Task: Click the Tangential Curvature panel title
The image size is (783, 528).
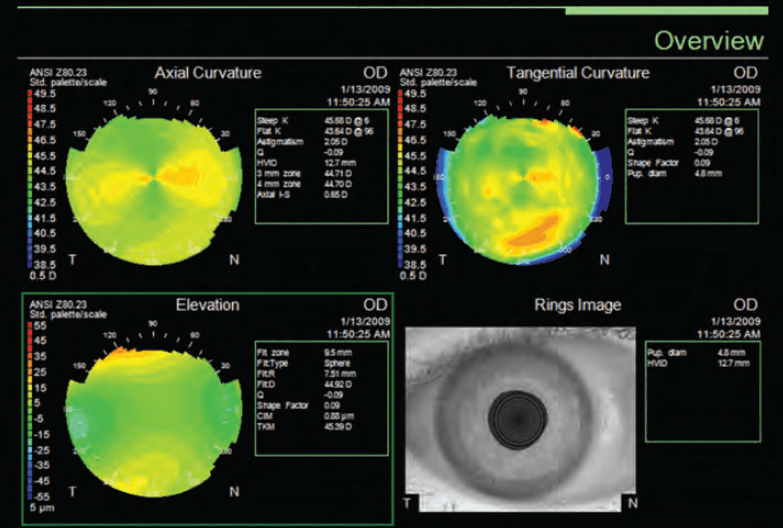Action: coord(578,73)
